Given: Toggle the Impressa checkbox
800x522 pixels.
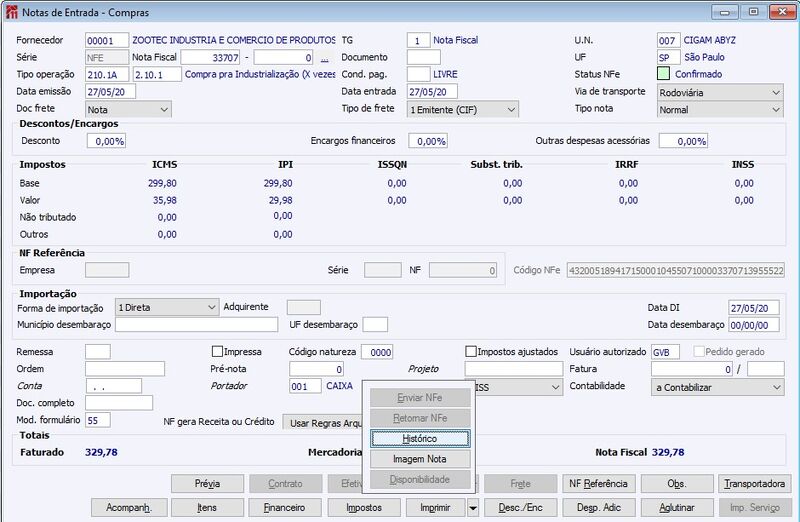Looking at the screenshot, I should tap(217, 352).
